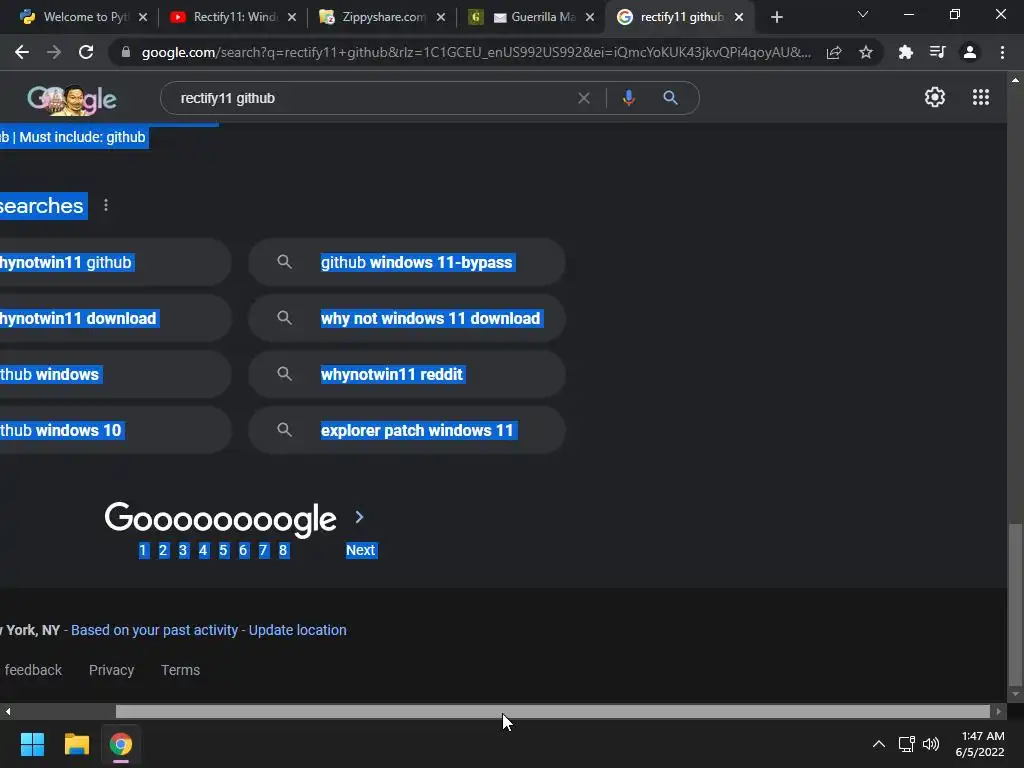Go to results page 4

pos(204,551)
